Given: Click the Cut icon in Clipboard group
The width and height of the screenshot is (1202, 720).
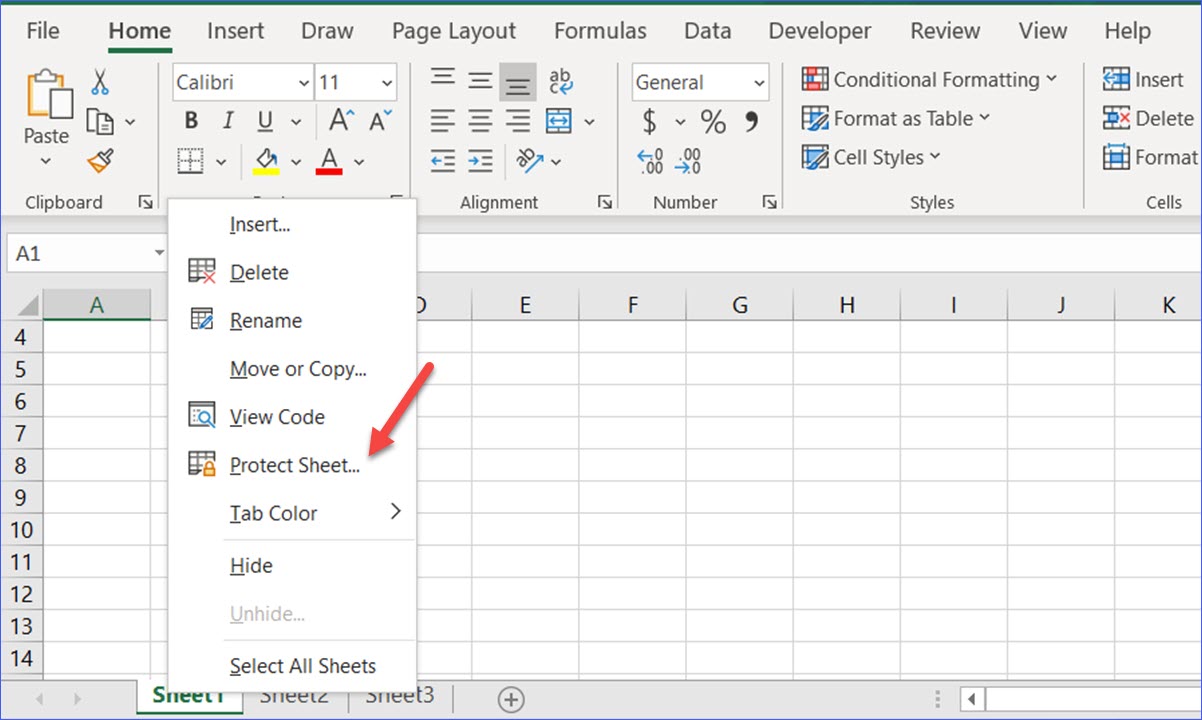Looking at the screenshot, I should [99, 80].
